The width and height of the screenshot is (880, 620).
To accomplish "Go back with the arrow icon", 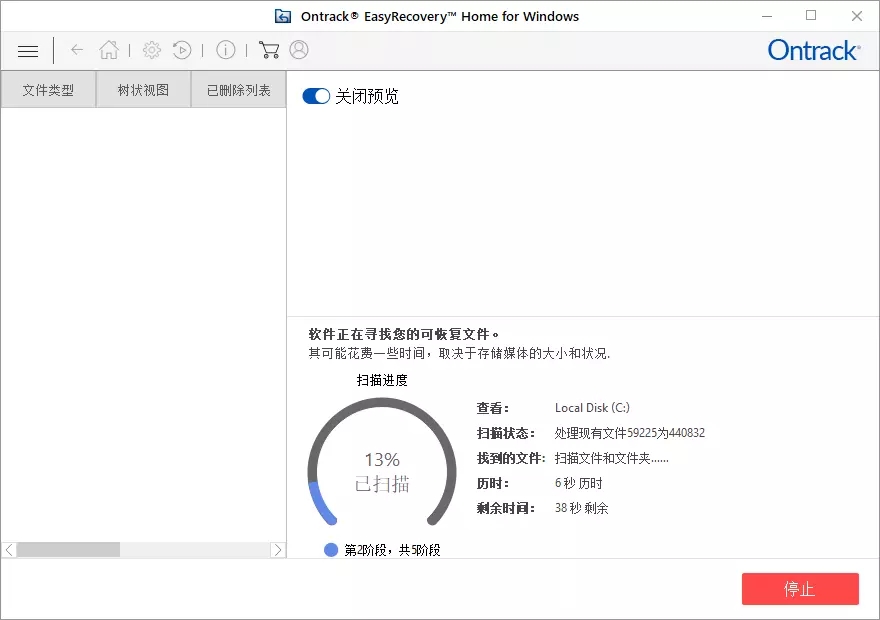I will (x=77, y=50).
